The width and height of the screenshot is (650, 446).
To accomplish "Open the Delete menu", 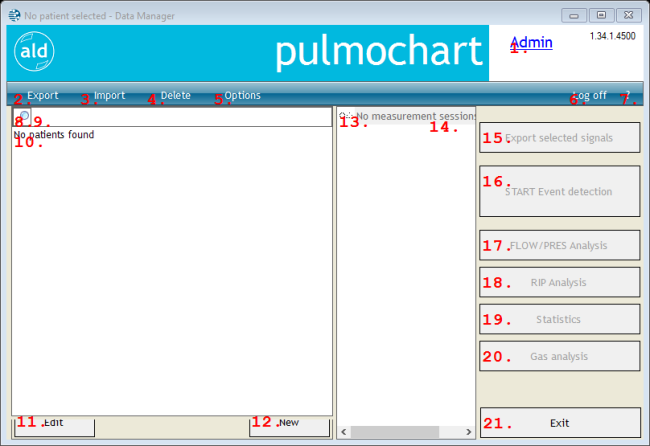I will pos(175,96).
